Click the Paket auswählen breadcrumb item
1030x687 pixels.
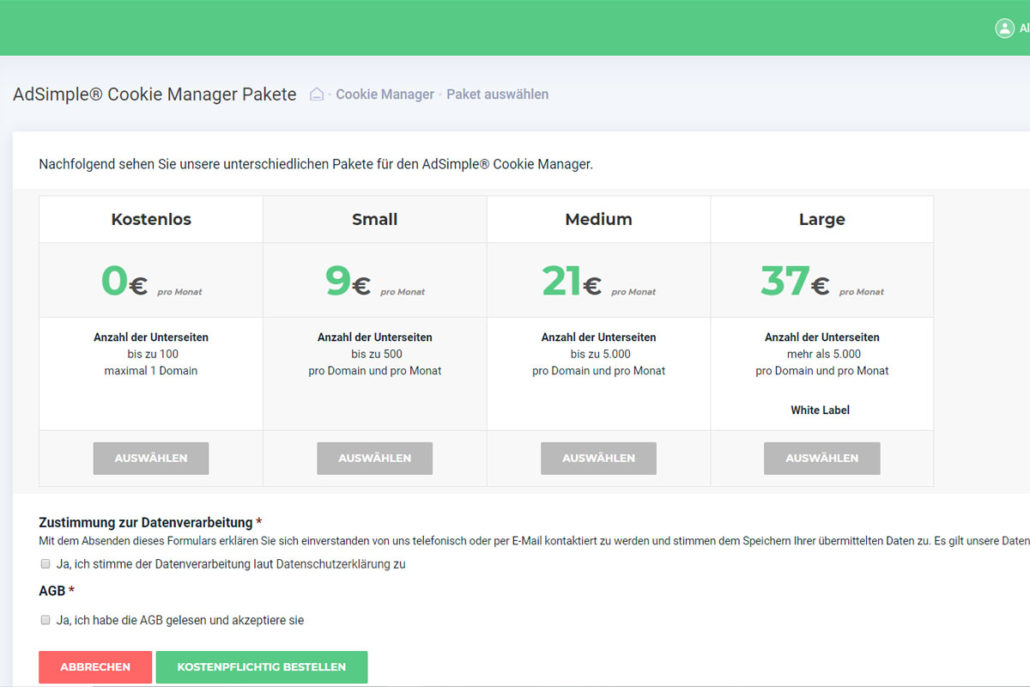pyautogui.click(x=497, y=95)
